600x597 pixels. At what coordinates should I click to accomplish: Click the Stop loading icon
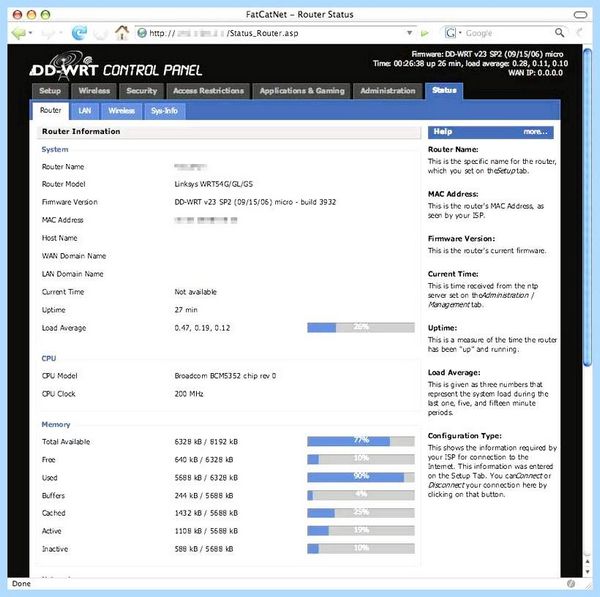tap(101, 34)
